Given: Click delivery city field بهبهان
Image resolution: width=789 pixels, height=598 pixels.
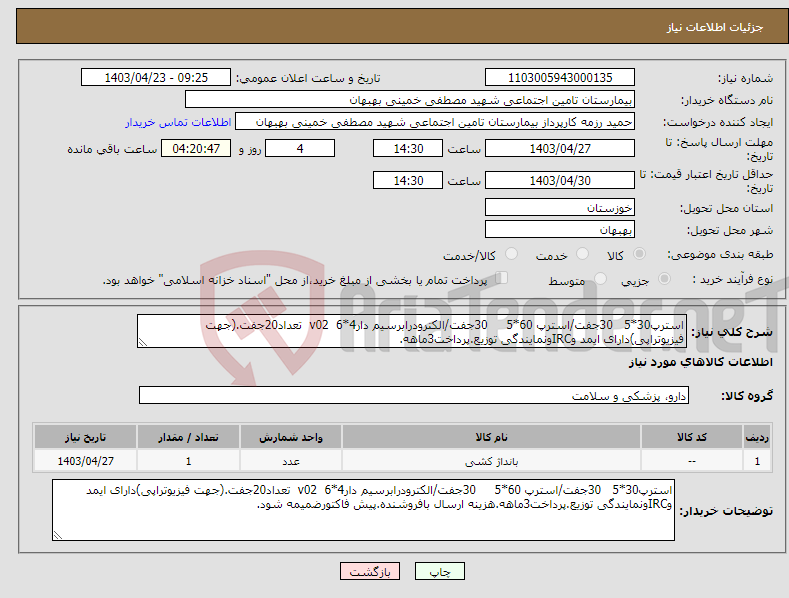Looking at the screenshot, I should [x=560, y=230].
